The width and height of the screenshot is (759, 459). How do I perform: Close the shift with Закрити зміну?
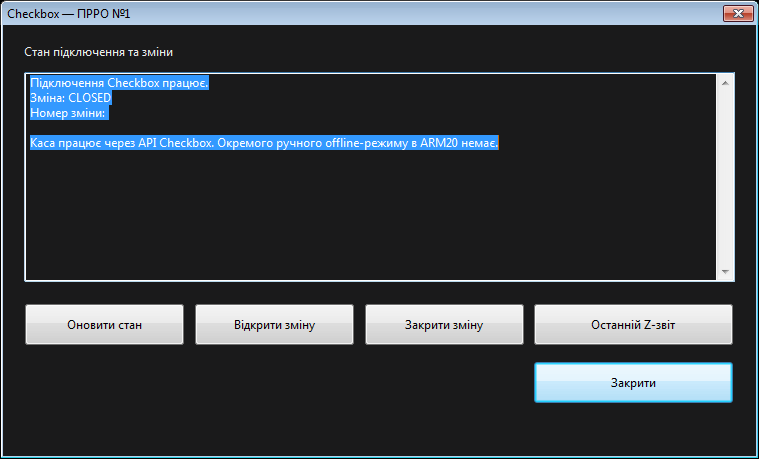(x=444, y=324)
